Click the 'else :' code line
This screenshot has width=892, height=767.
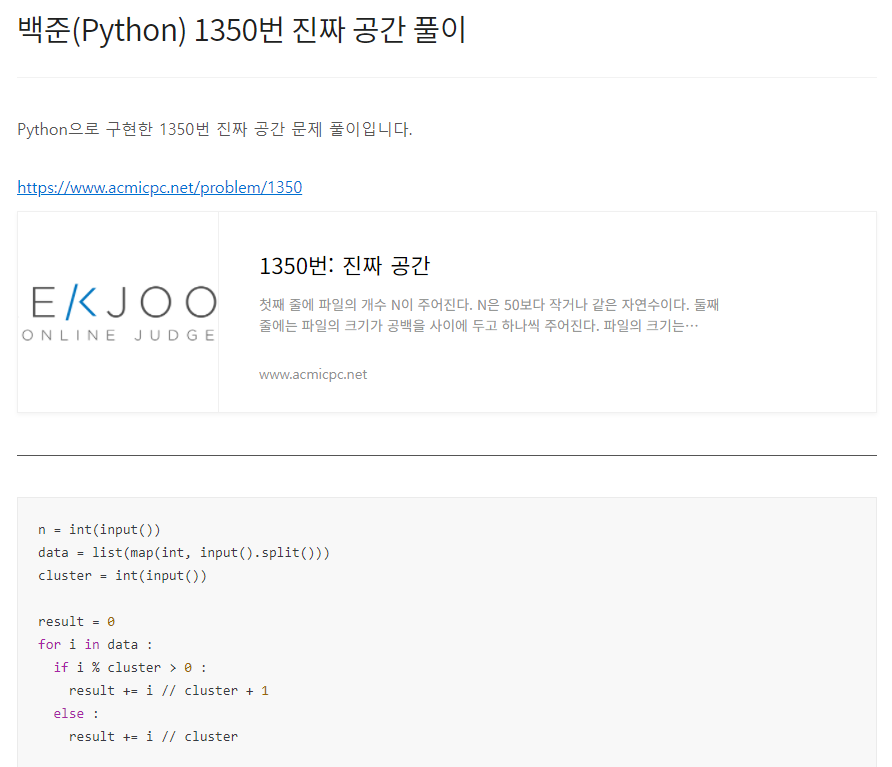[x=76, y=714]
